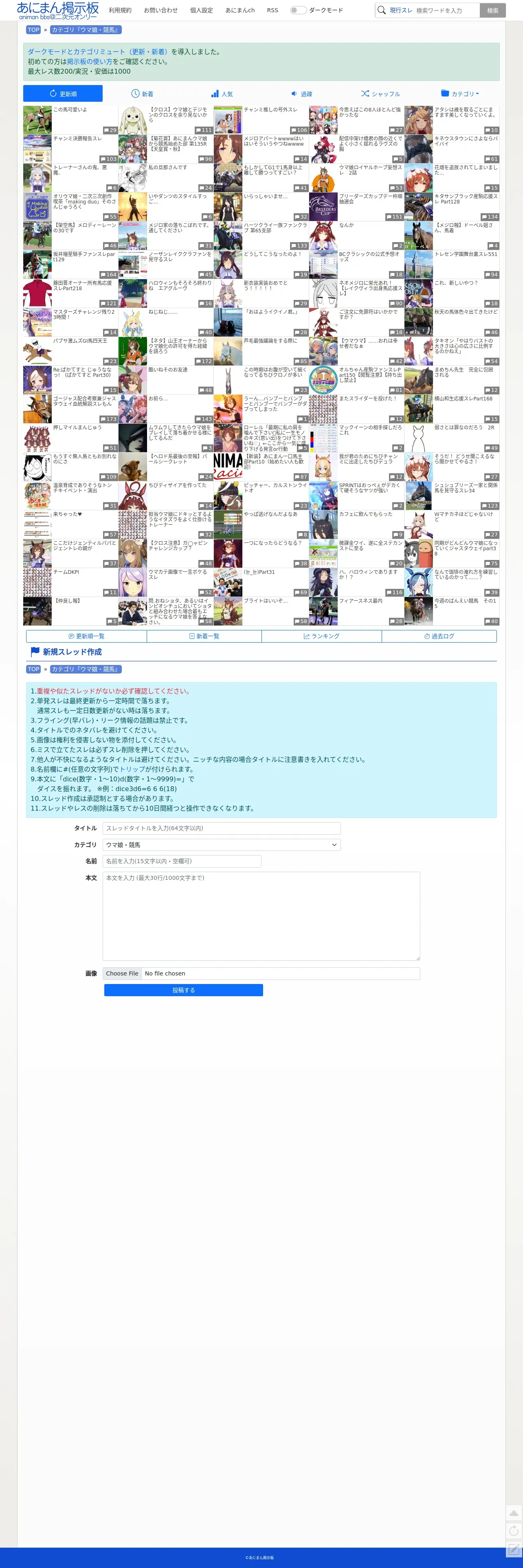
Task: Click the bar chart icon on 人気 tab
Action: pyautogui.click(x=215, y=94)
